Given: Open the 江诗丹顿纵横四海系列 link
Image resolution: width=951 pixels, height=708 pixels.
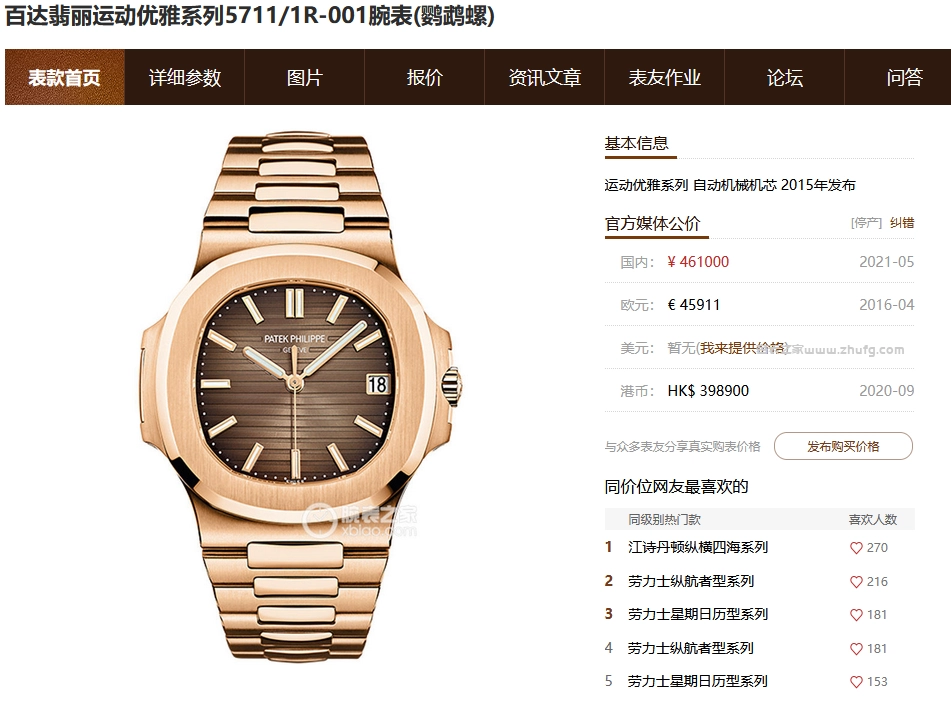Looking at the screenshot, I should tap(698, 547).
